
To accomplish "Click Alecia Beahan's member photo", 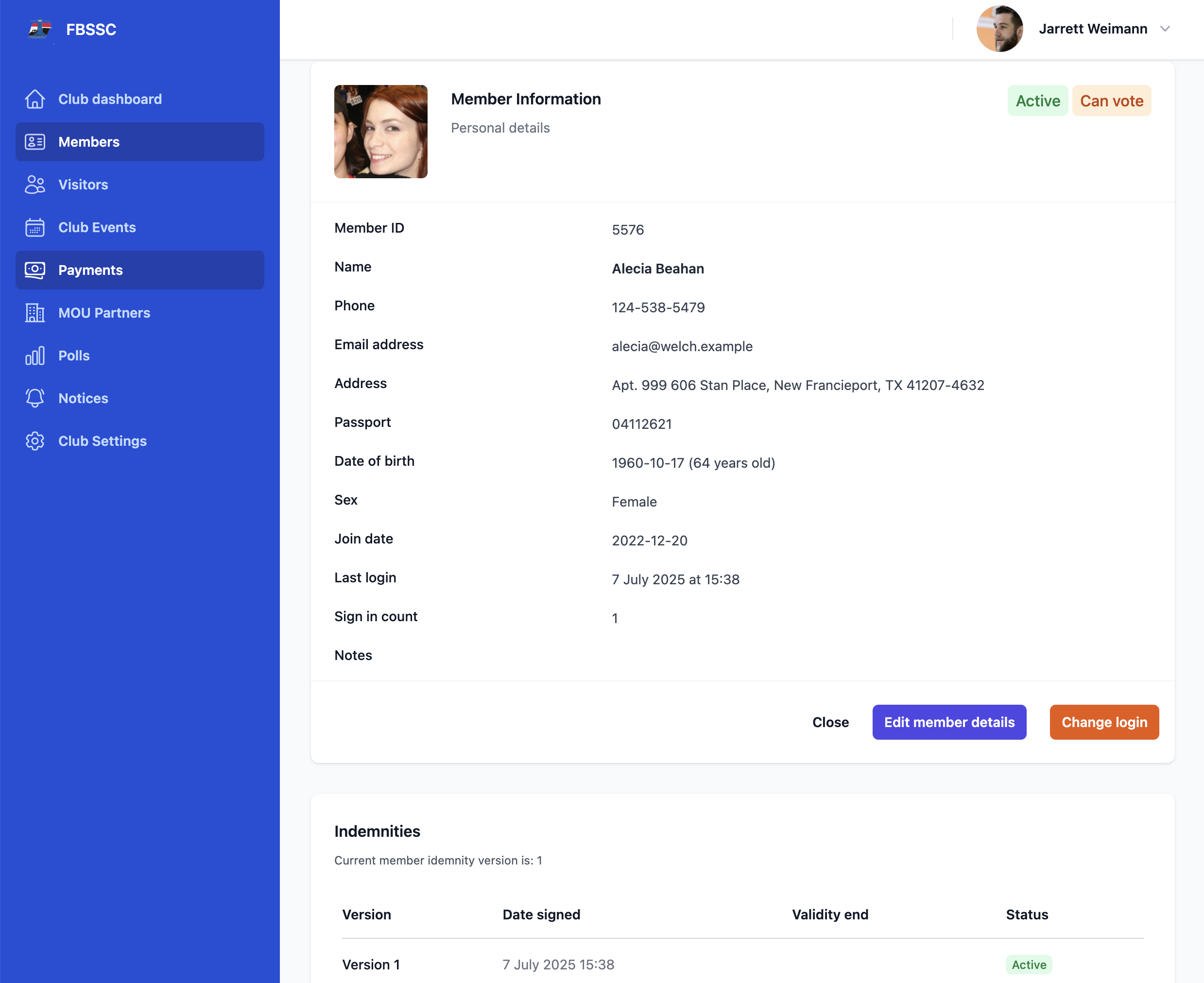I will (380, 131).
